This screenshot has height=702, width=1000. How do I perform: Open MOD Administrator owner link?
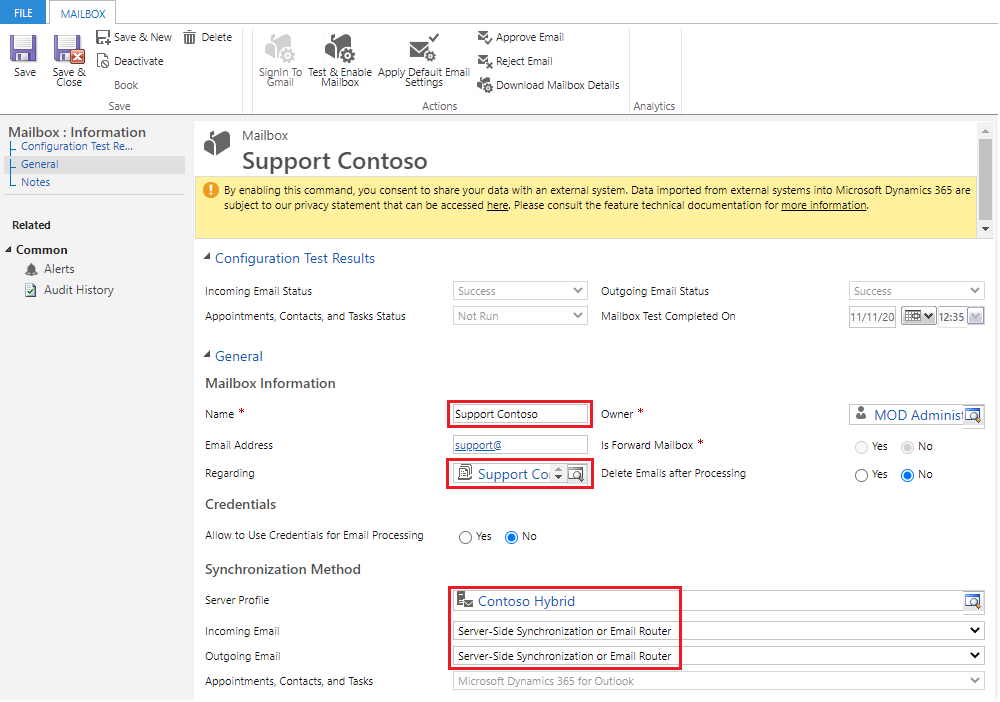[917, 416]
